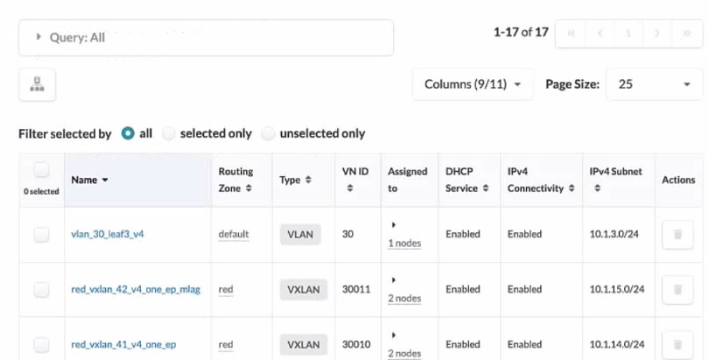708x360 pixels.
Task: Sort by DHCP Service column
Action: (x=485, y=188)
